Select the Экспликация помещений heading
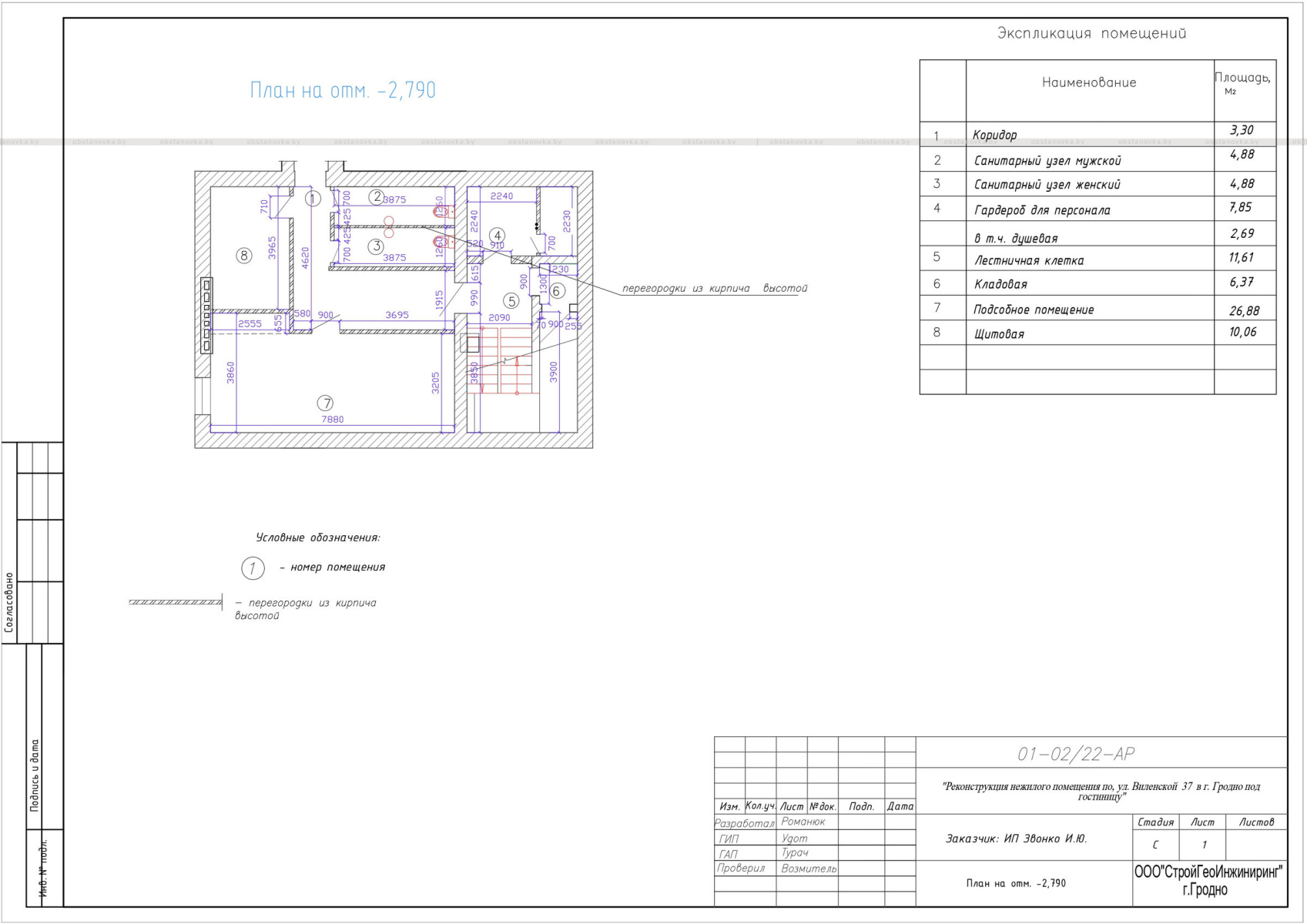This screenshot has width=1307, height=924. 1091,33
